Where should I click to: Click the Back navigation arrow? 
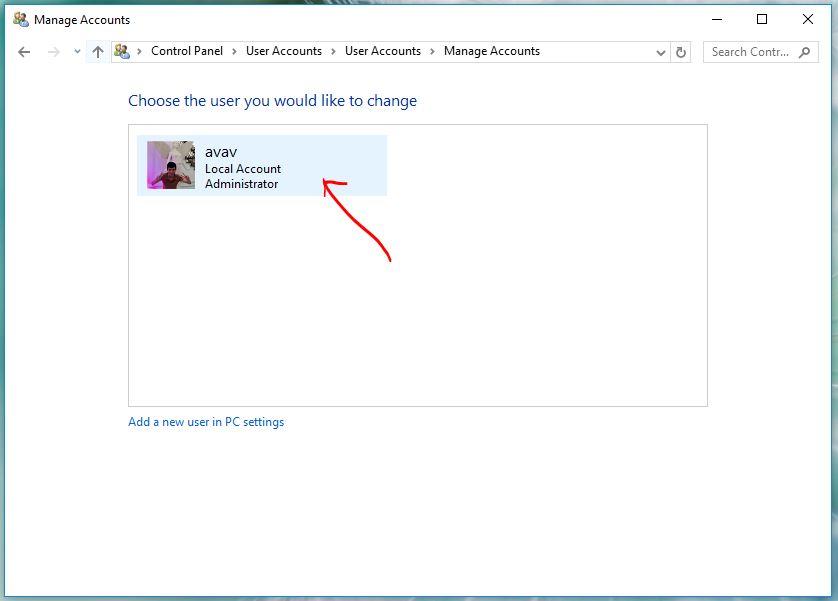(24, 52)
